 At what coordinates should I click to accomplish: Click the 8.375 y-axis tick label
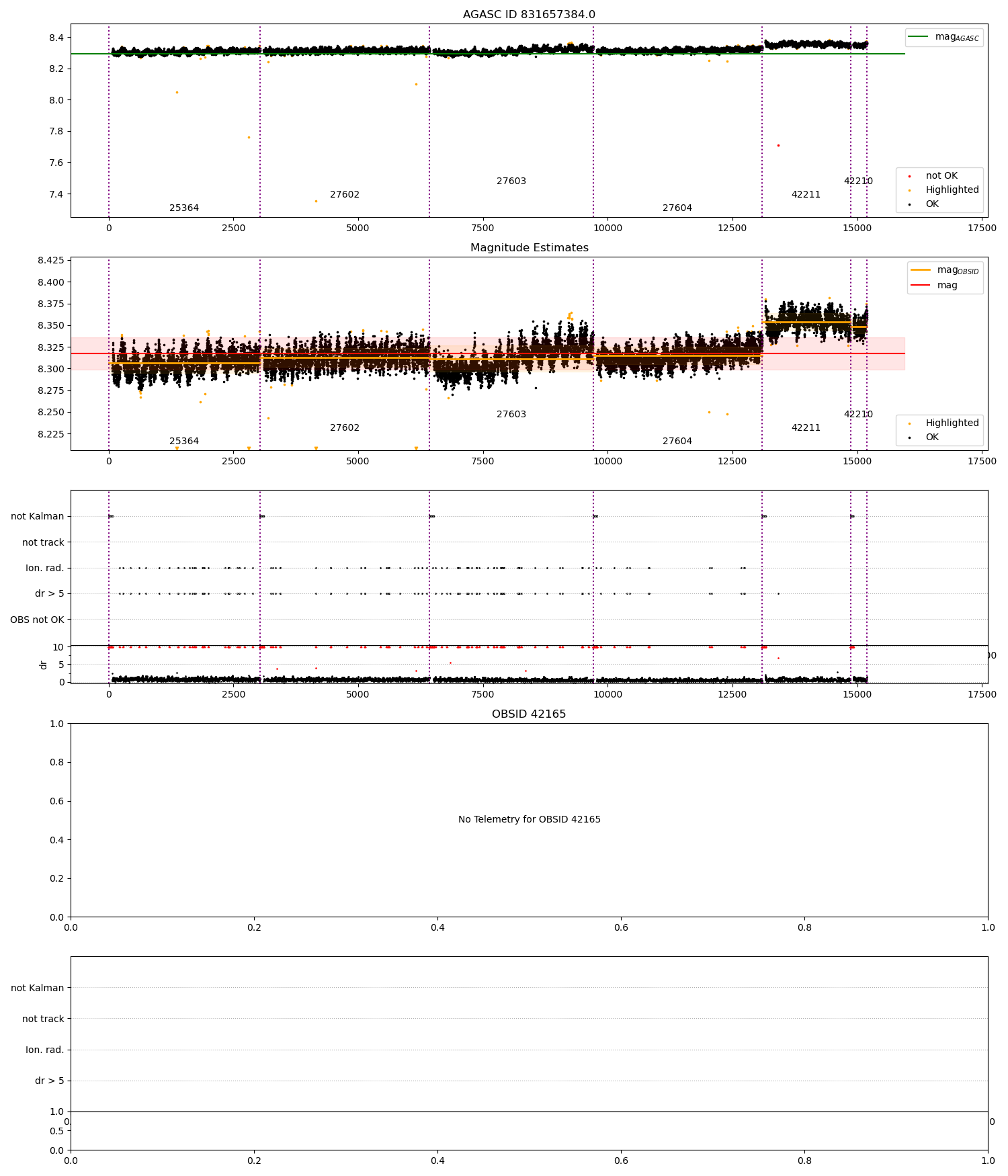coord(50,304)
